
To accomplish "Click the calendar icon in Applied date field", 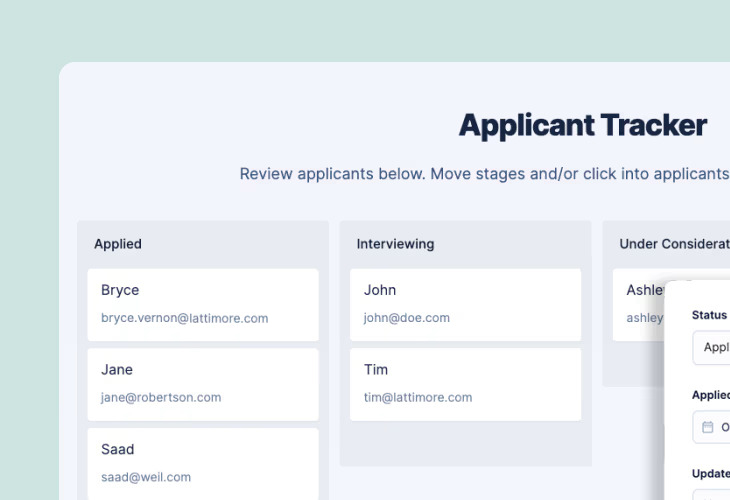I will click(x=707, y=427).
